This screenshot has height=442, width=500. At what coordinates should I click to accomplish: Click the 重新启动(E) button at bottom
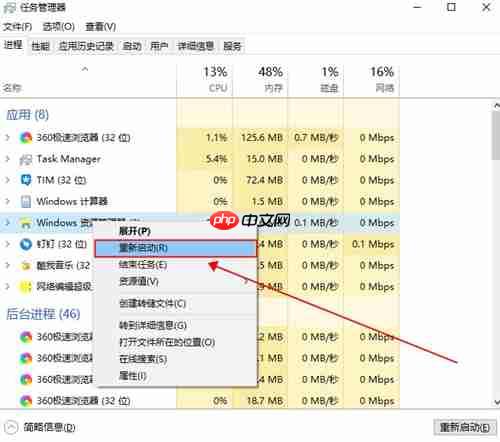tap(465, 427)
